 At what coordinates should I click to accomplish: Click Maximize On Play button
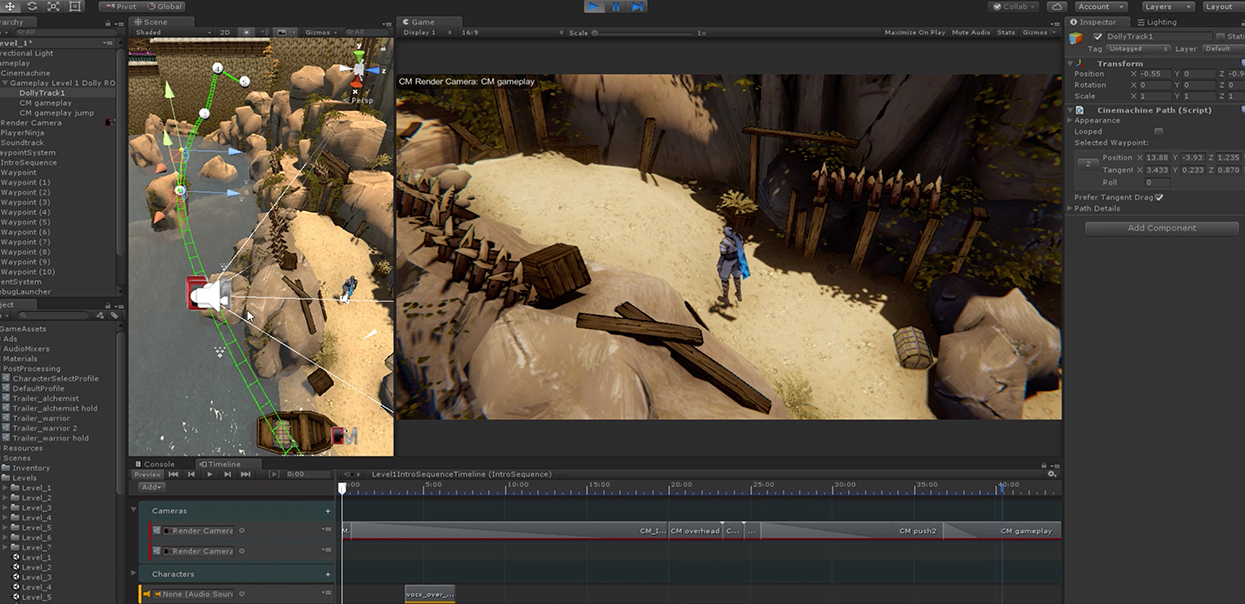pos(914,32)
